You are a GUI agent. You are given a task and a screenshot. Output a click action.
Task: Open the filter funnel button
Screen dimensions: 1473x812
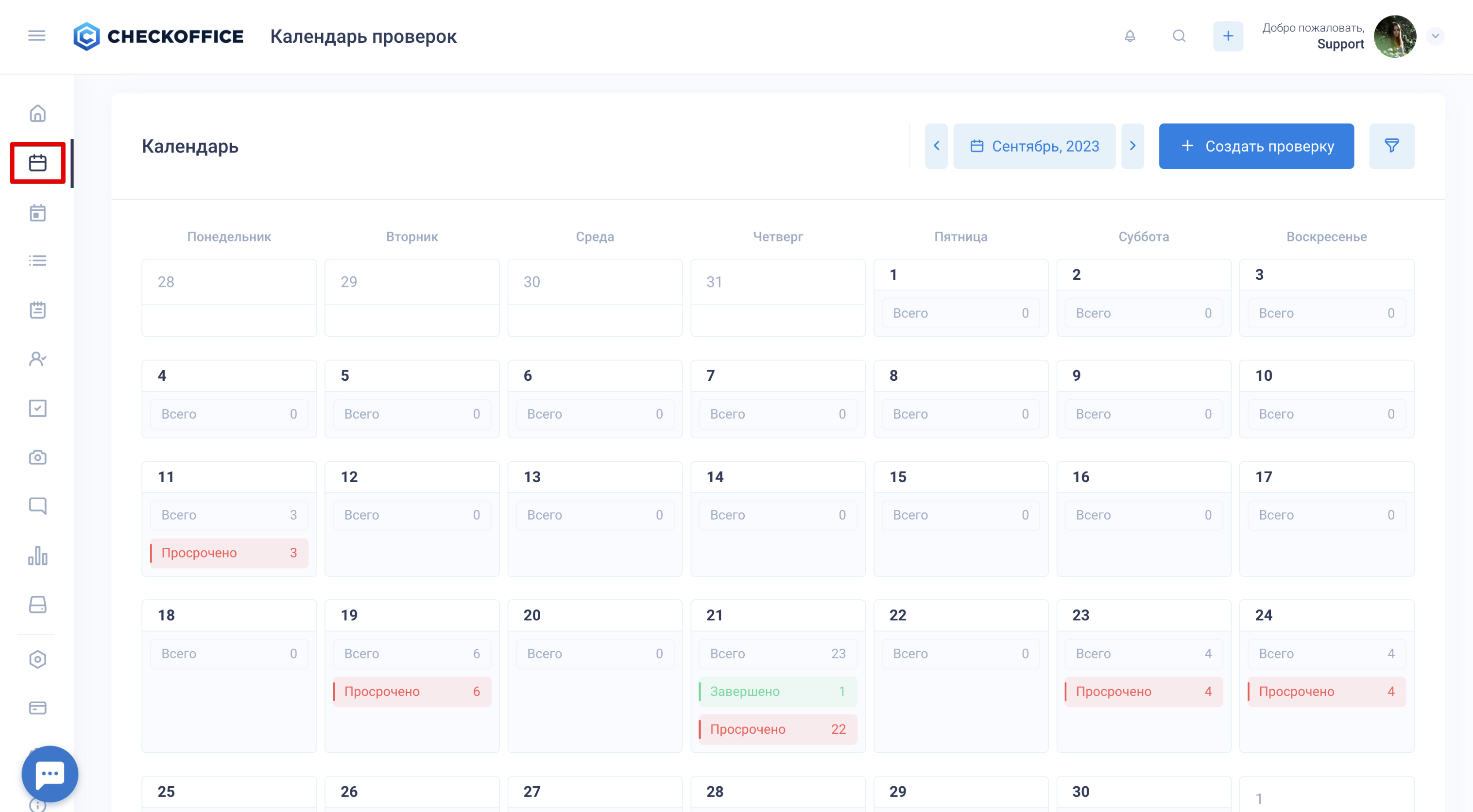point(1391,146)
